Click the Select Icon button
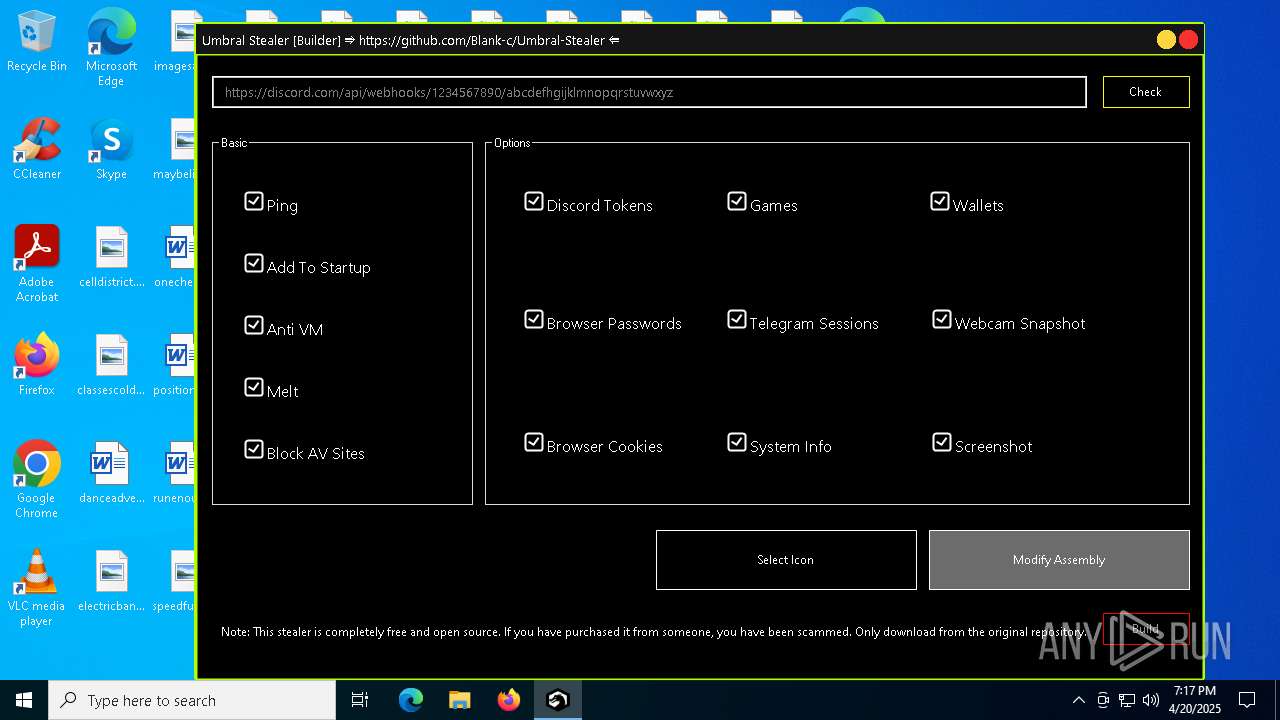 coord(786,560)
